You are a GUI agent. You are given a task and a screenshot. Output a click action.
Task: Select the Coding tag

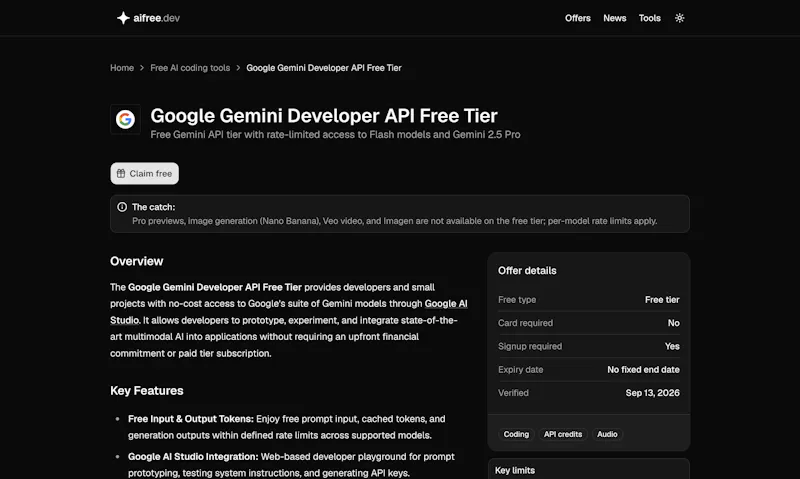click(516, 434)
